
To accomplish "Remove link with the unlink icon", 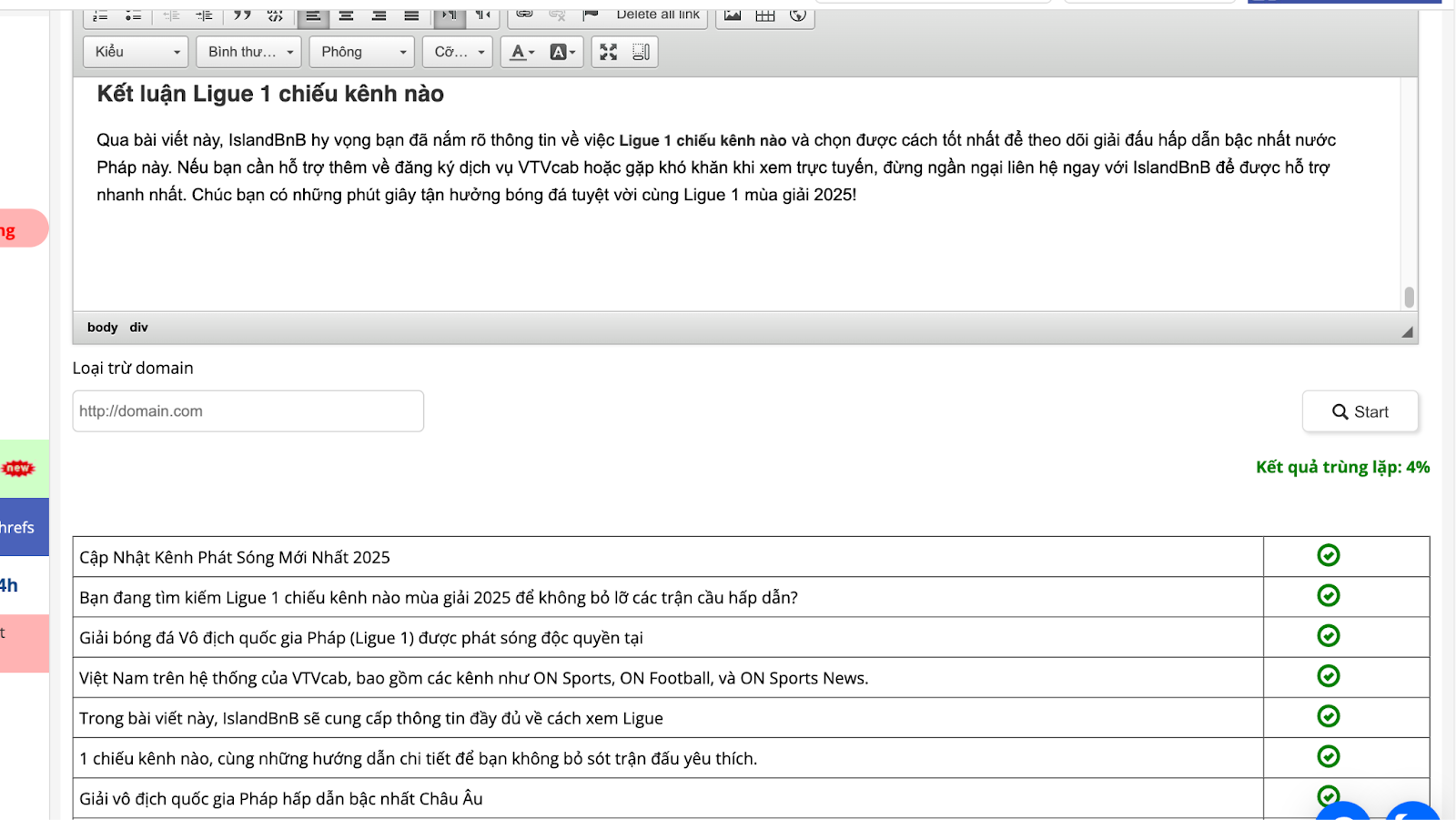I will pos(557,15).
